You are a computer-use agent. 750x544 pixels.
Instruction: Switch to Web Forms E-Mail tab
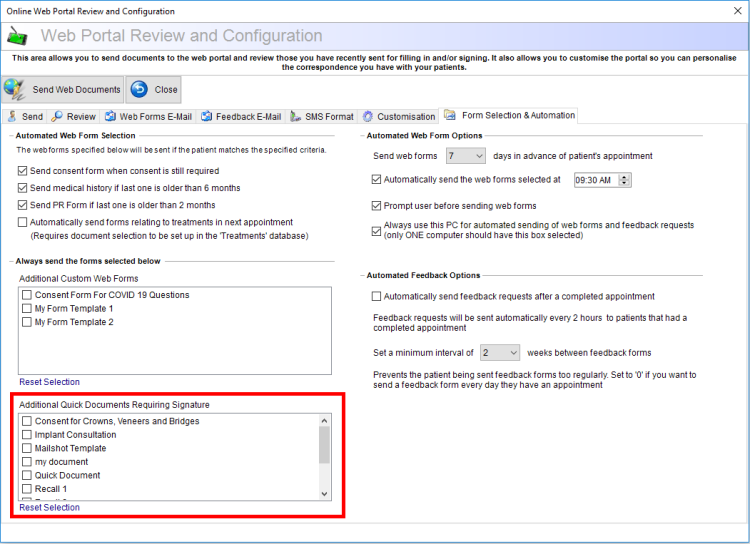(149, 116)
